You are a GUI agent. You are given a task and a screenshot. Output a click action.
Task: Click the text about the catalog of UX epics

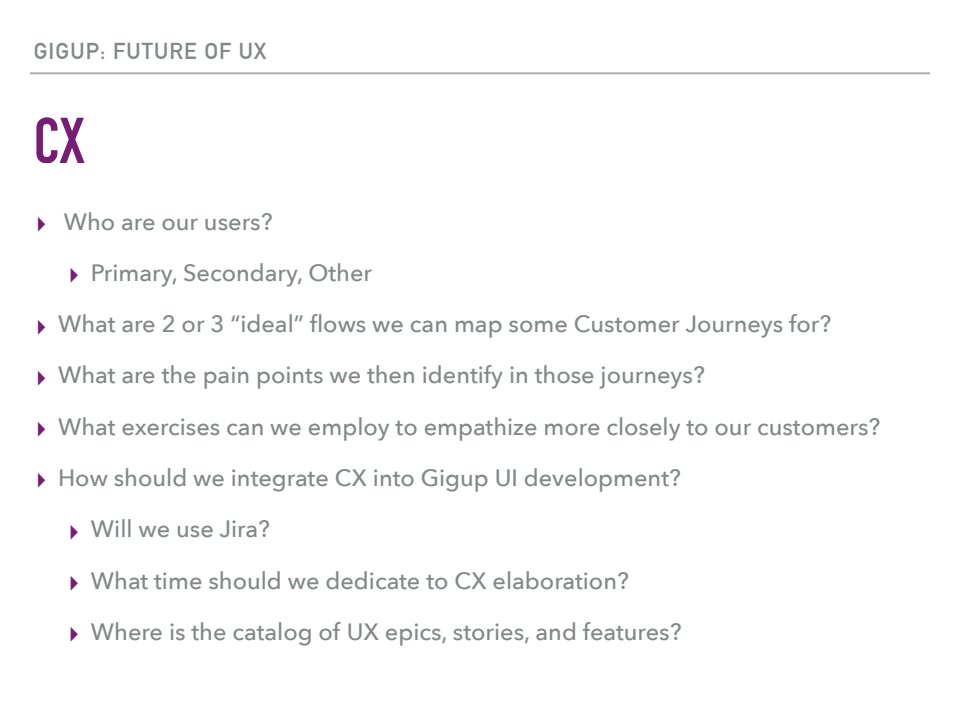pyautogui.click(x=386, y=632)
